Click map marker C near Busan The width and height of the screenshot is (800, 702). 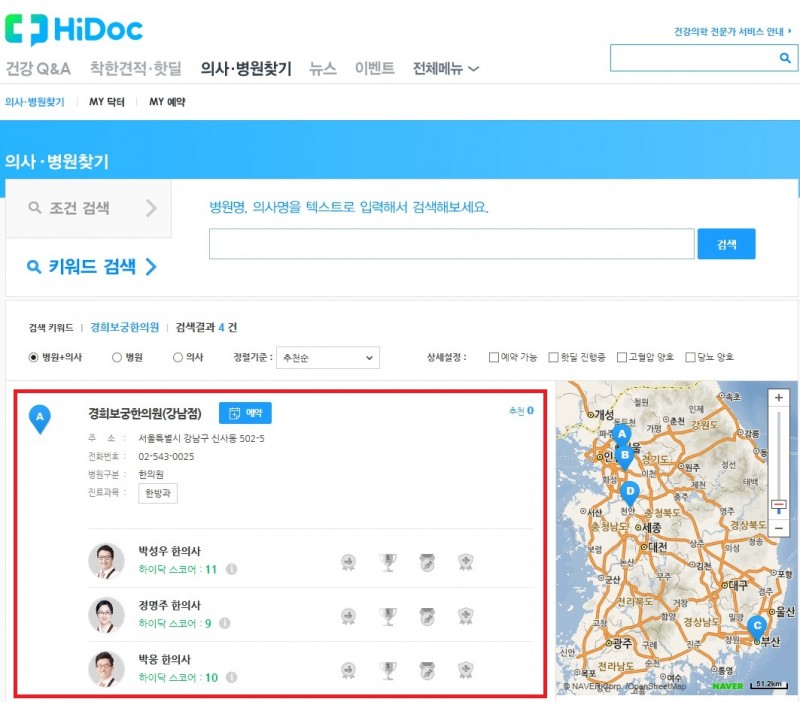[x=757, y=628]
